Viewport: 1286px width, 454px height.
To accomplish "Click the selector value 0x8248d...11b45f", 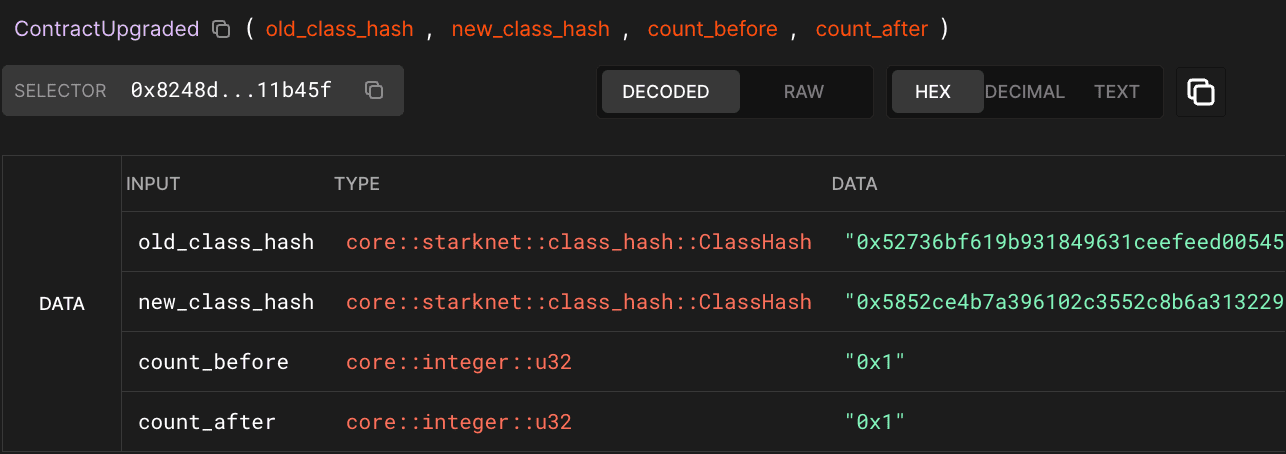I will tap(231, 91).
